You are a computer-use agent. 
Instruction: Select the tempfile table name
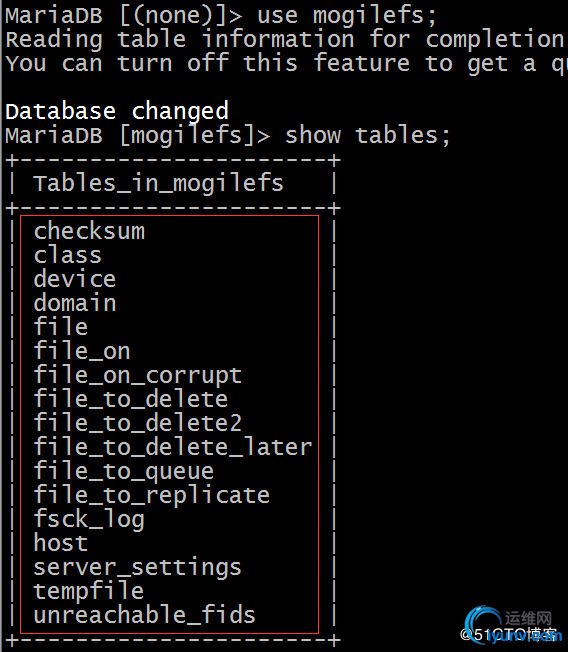coord(89,592)
